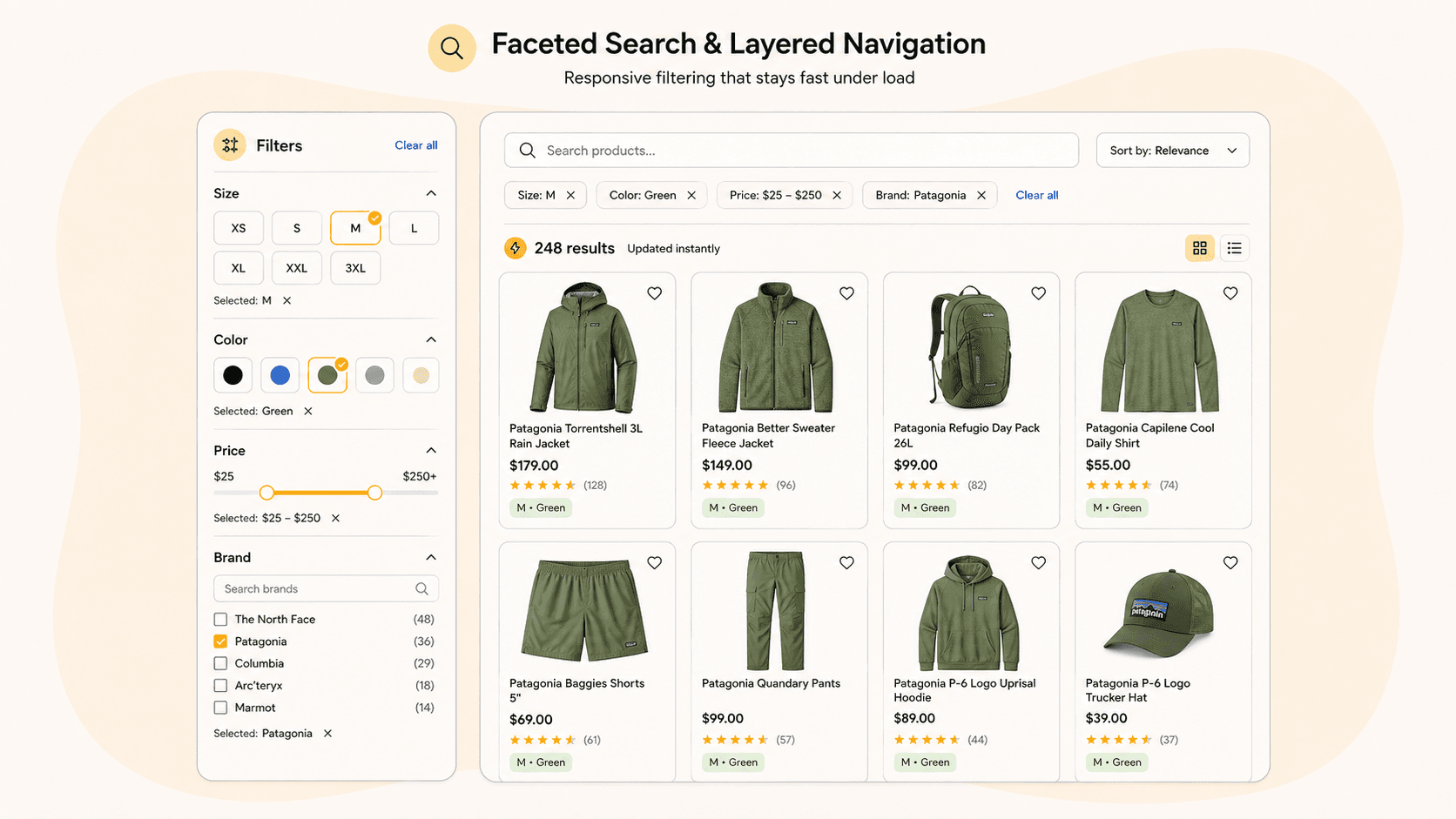
Task: Clear the 'Selected: M' size selection
Action: click(x=286, y=300)
